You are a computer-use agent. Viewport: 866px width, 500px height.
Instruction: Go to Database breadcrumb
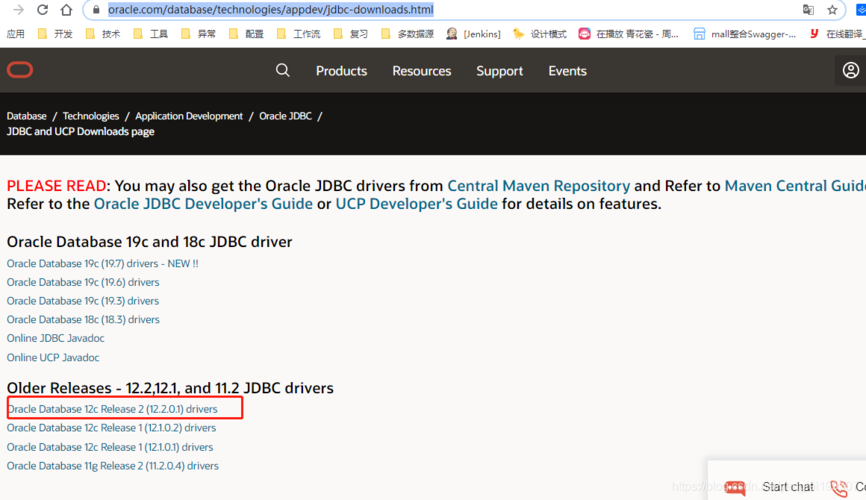coord(27,116)
